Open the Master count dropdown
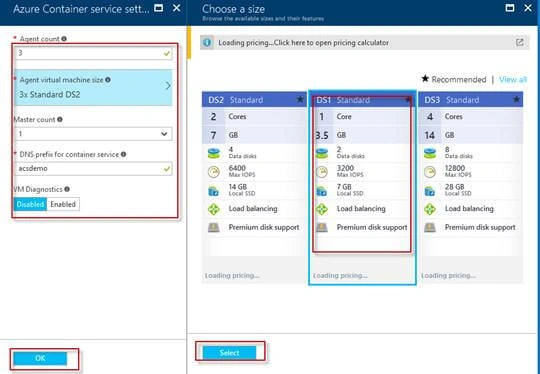This screenshot has width=540, height=374. (93, 134)
